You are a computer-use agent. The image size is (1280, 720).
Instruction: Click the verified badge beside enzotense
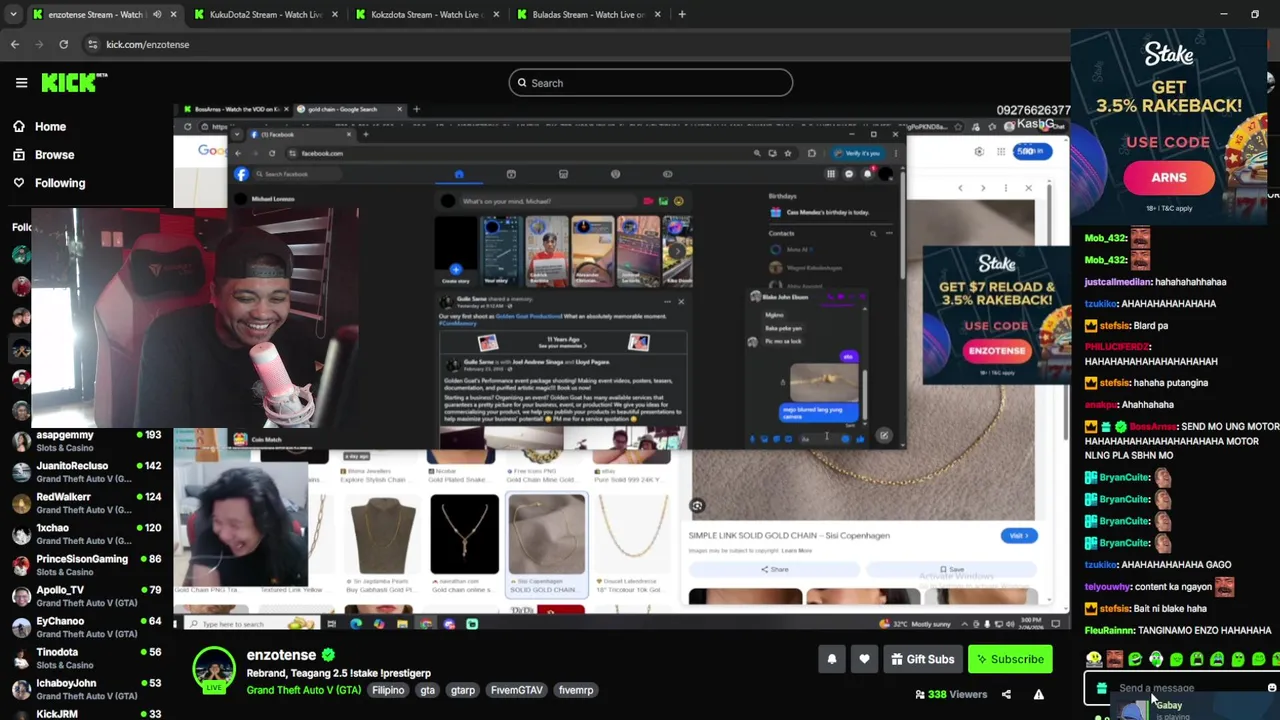[x=327, y=655]
